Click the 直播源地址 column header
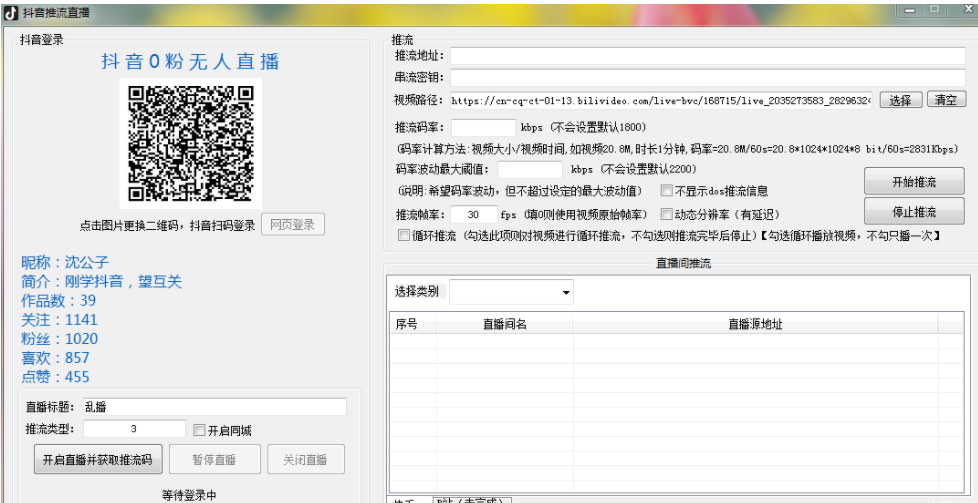Viewport: 978px width, 503px height. pyautogui.click(x=755, y=325)
